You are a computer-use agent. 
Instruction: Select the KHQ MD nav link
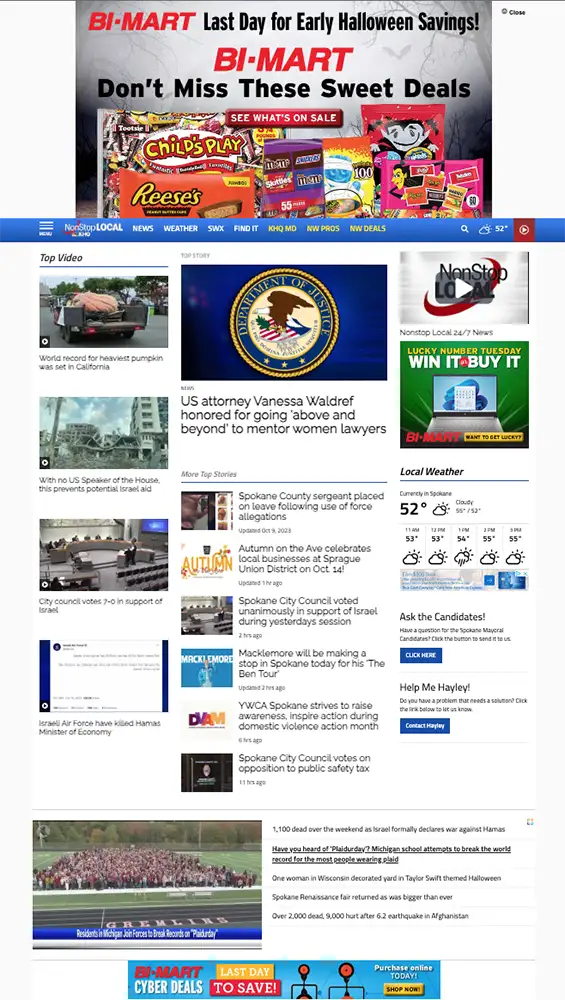coord(282,228)
